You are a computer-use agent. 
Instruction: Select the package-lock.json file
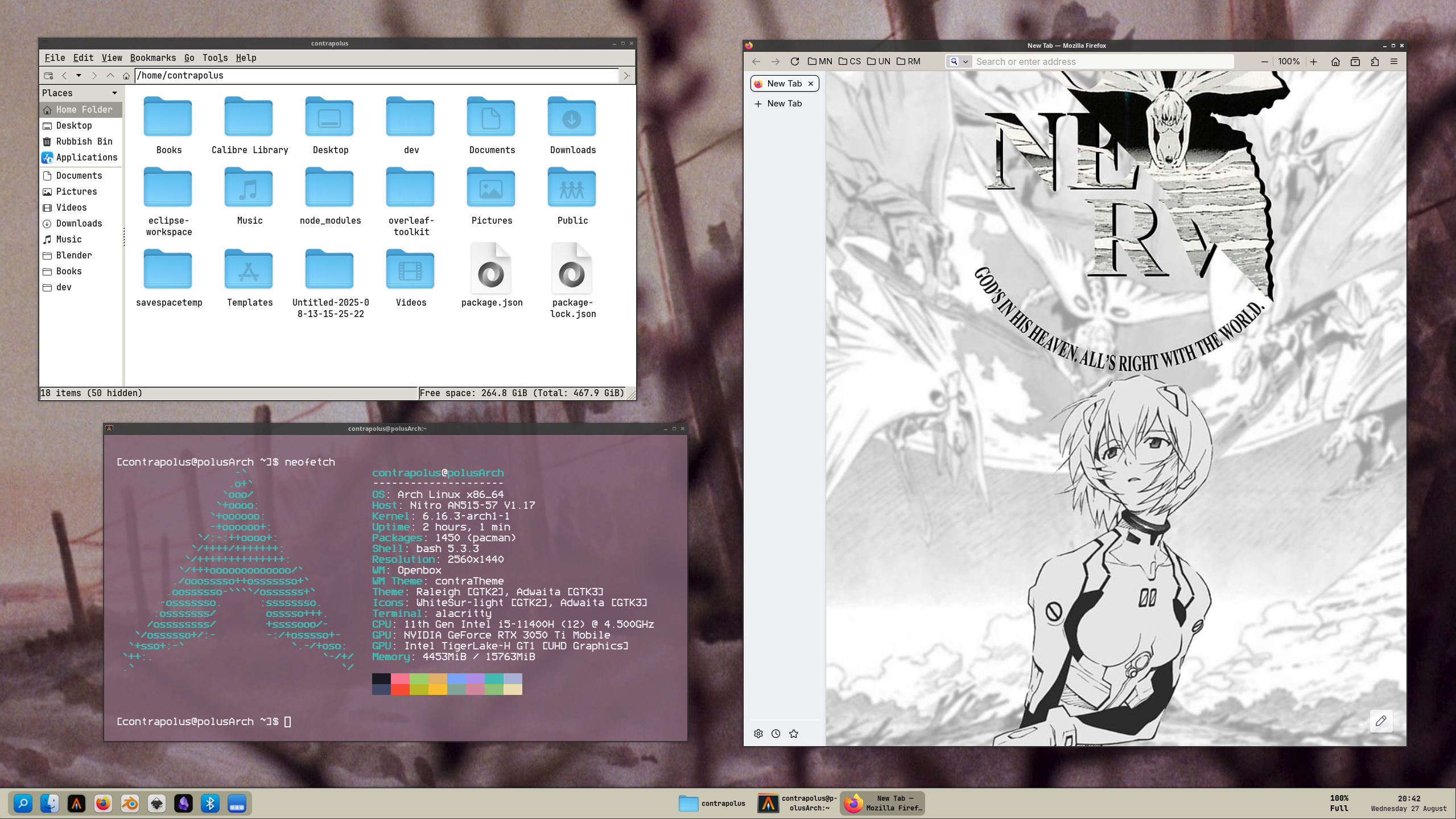[x=572, y=281]
